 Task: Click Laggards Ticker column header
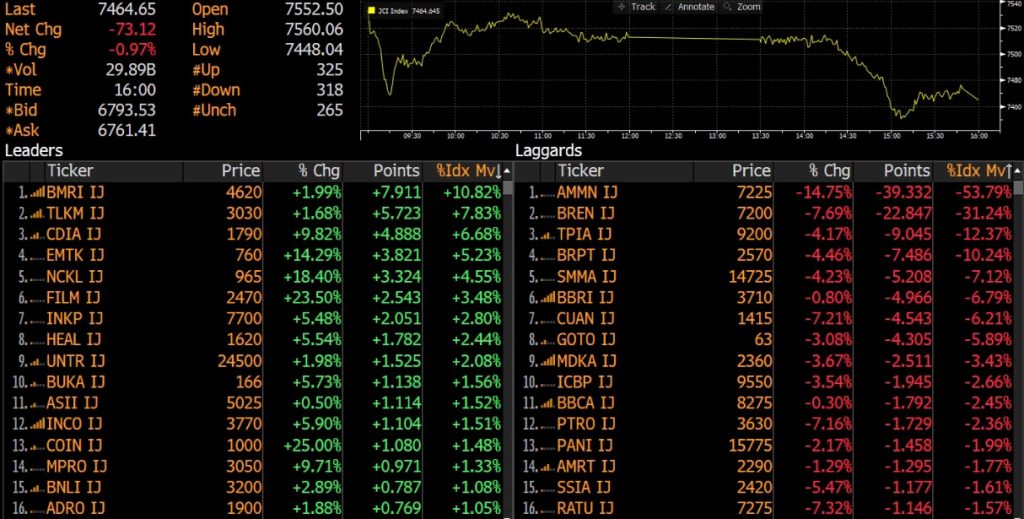[624, 171]
